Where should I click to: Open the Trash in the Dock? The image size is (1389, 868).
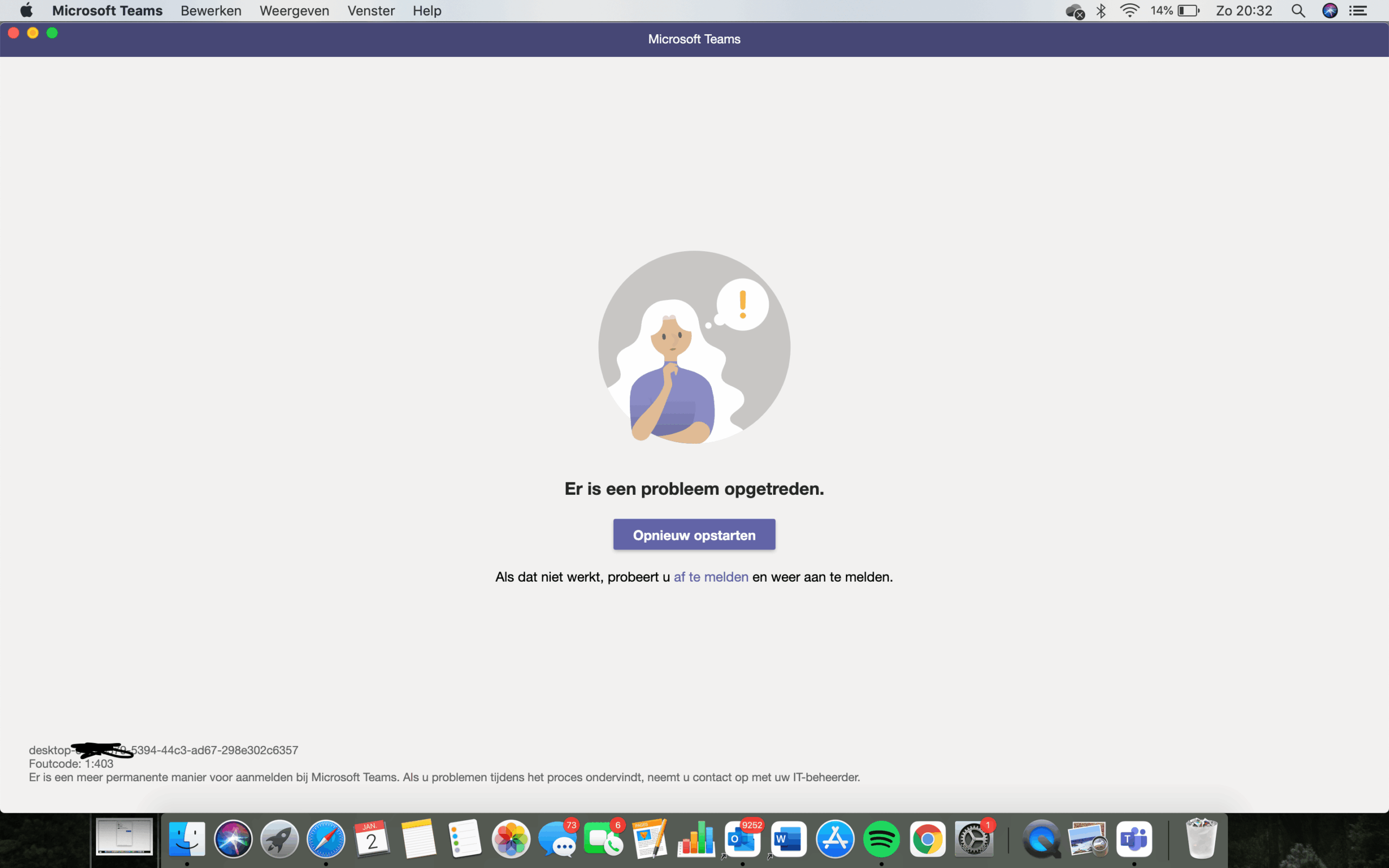pos(1201,839)
